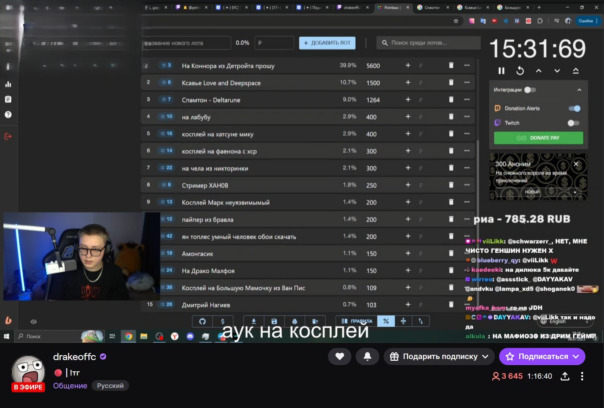Add amount to 'Спамтон - Deltarune' lot

tap(407, 100)
